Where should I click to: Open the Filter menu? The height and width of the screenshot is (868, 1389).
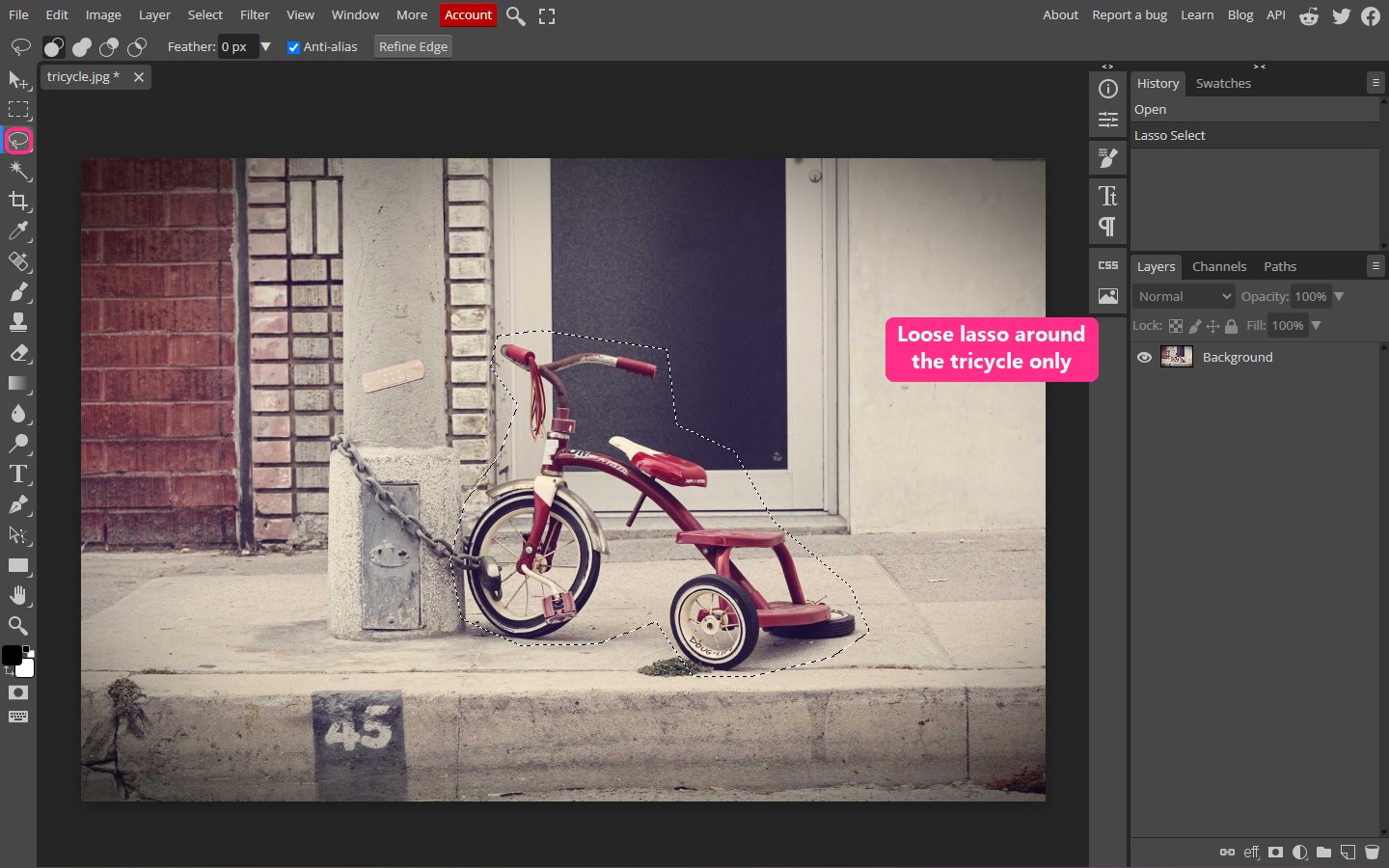tap(255, 15)
